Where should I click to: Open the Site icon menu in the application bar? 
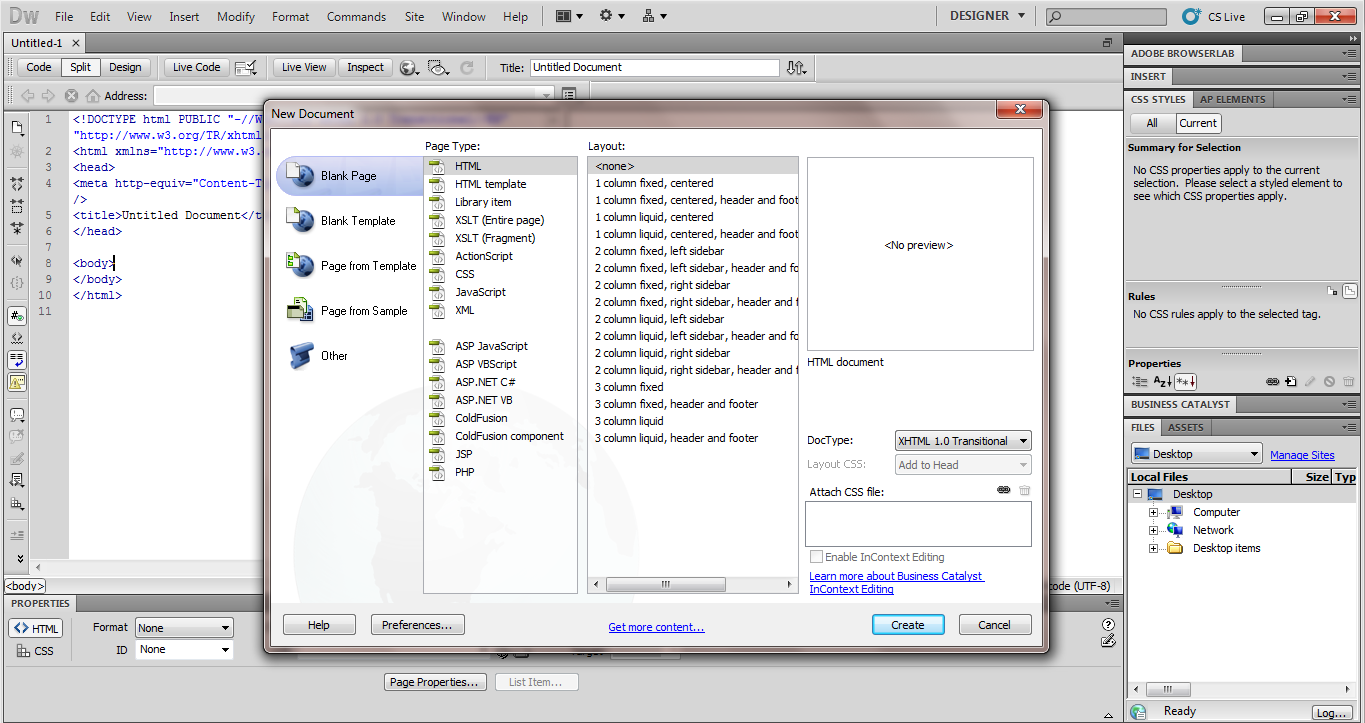pos(654,16)
